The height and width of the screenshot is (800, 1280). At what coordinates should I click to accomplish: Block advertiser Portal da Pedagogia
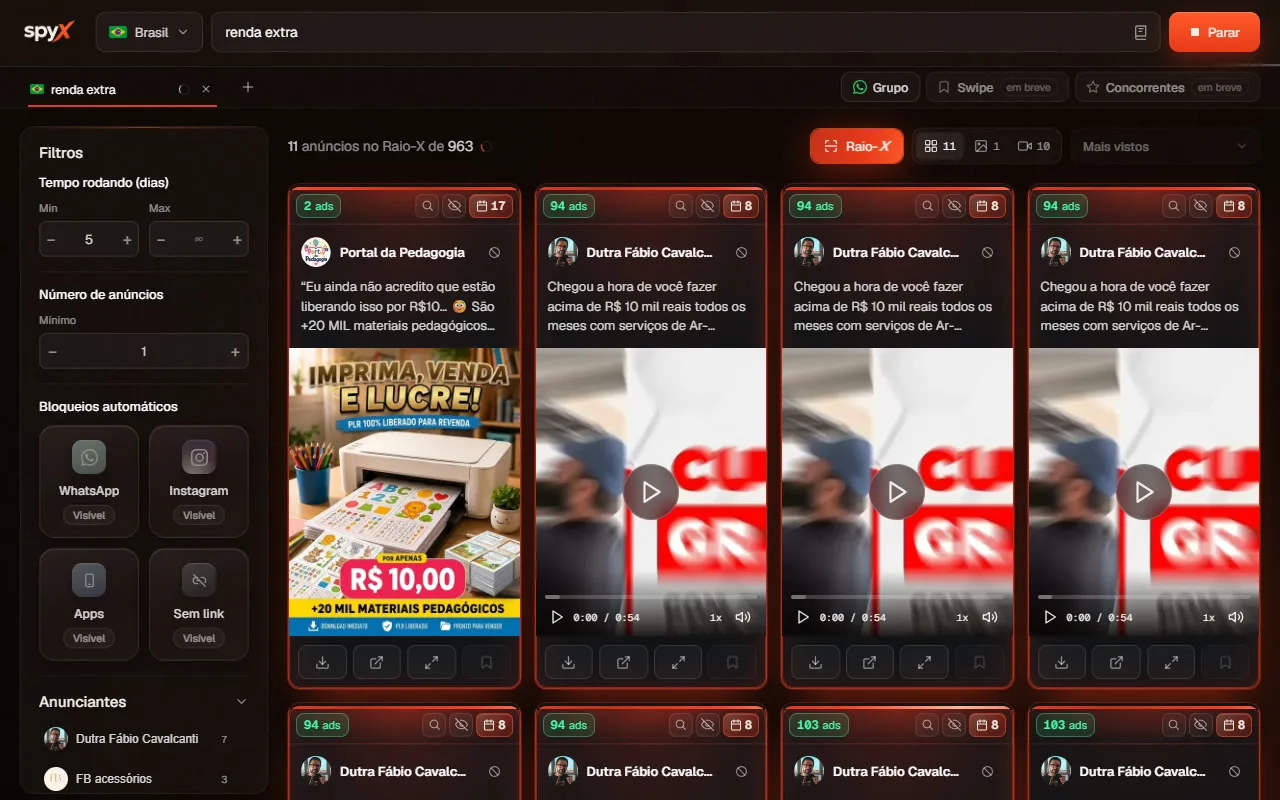(x=495, y=253)
